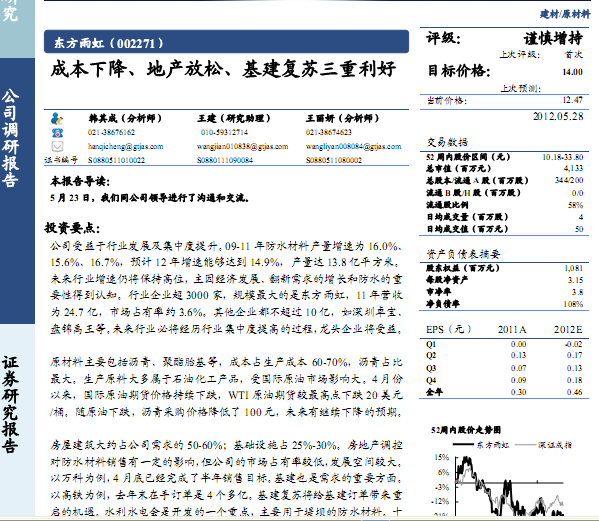Click the email envelope icon

(57, 146)
